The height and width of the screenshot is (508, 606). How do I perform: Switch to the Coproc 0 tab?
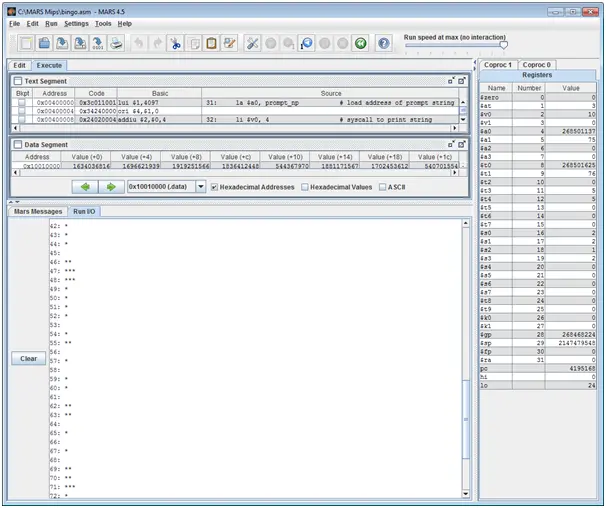(536, 65)
